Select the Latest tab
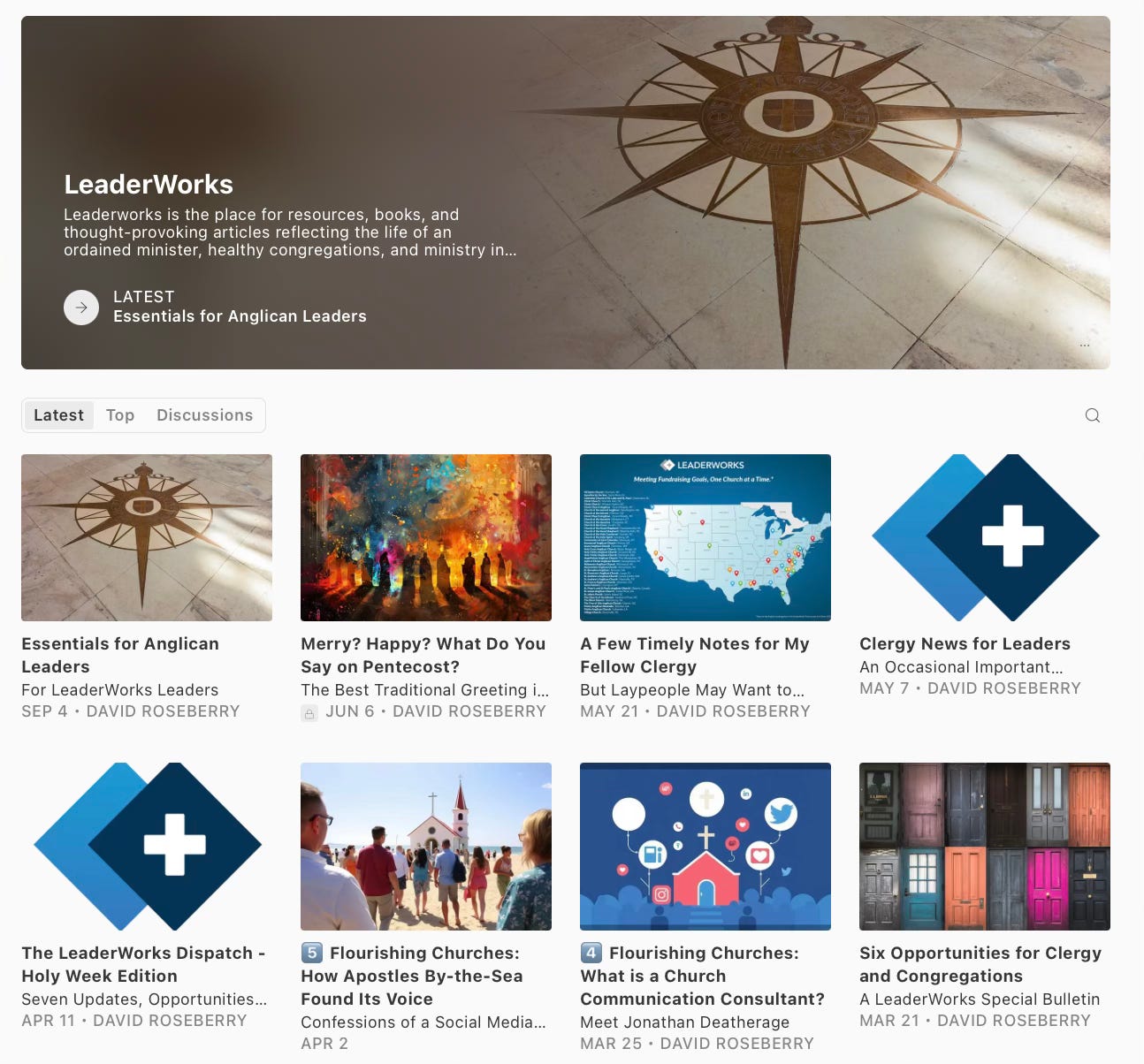 point(59,415)
